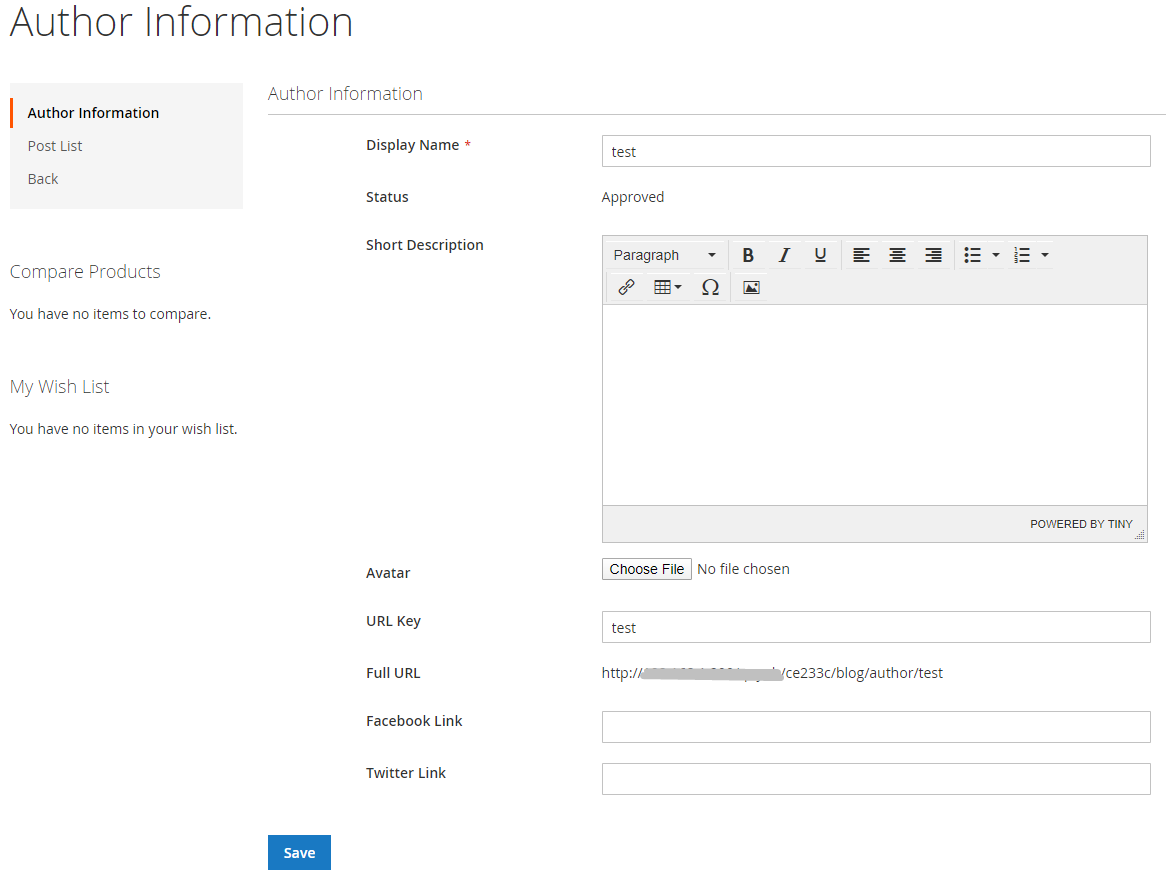Open special character Omega tool
The height and width of the screenshot is (878, 1166).
[710, 288]
